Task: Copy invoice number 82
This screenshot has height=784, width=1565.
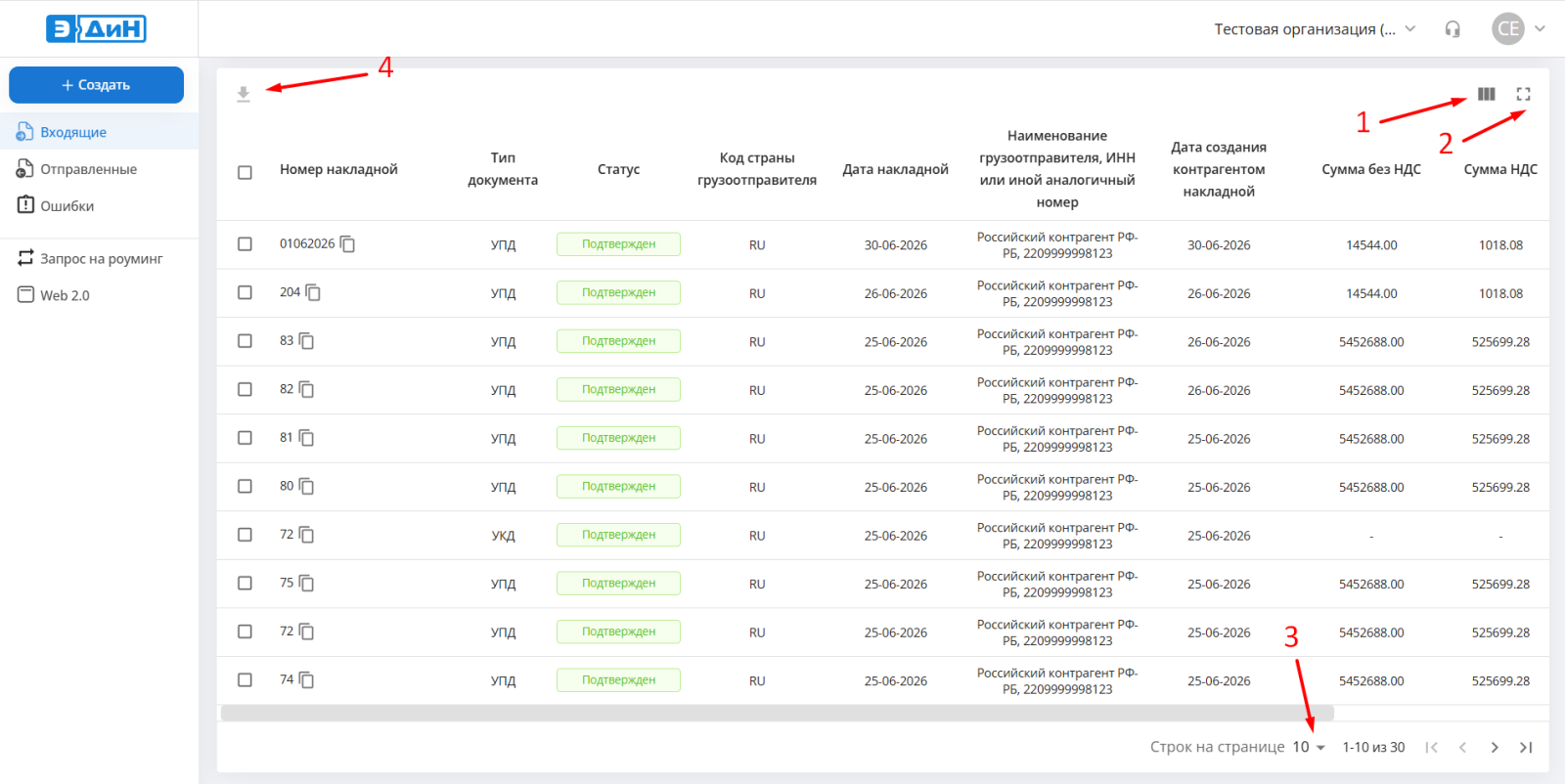Action: [306, 389]
